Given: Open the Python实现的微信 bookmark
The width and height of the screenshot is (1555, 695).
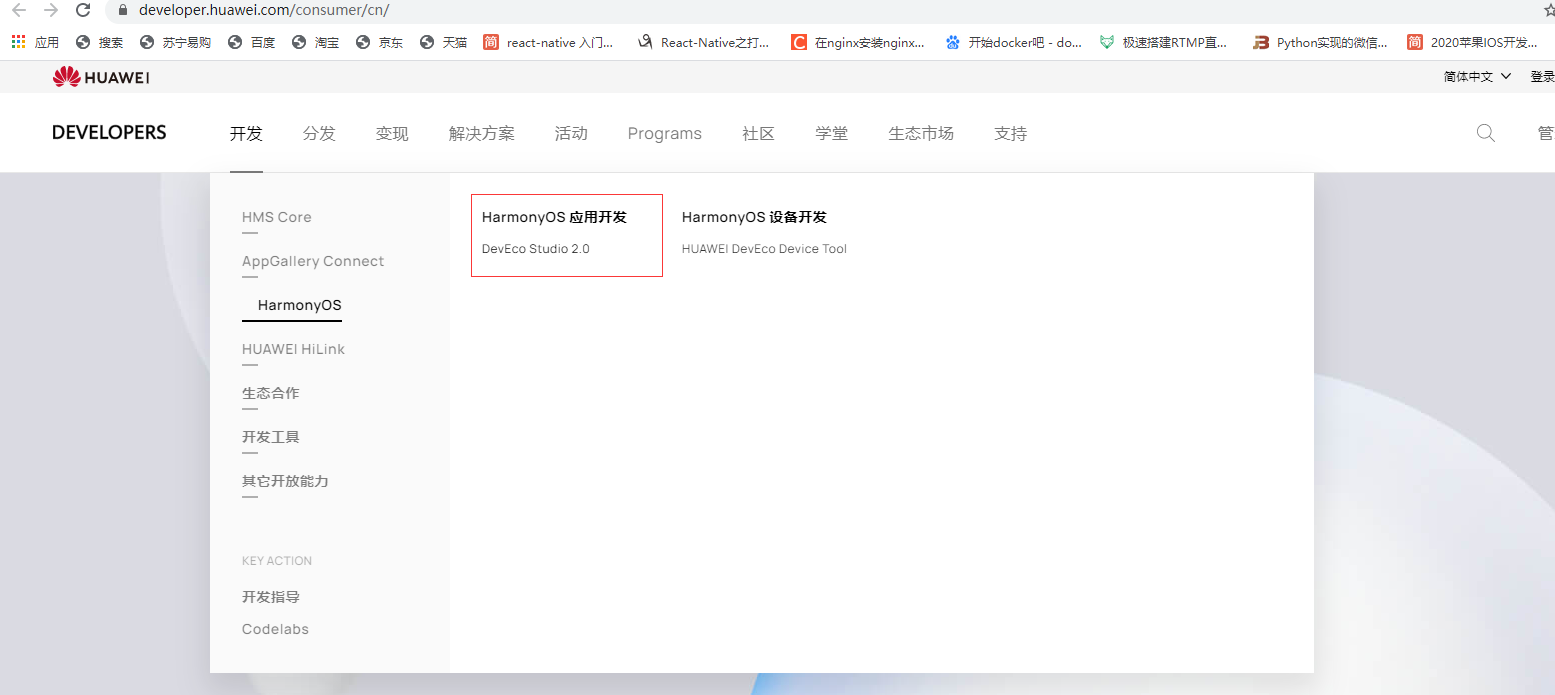Looking at the screenshot, I should (x=1321, y=42).
